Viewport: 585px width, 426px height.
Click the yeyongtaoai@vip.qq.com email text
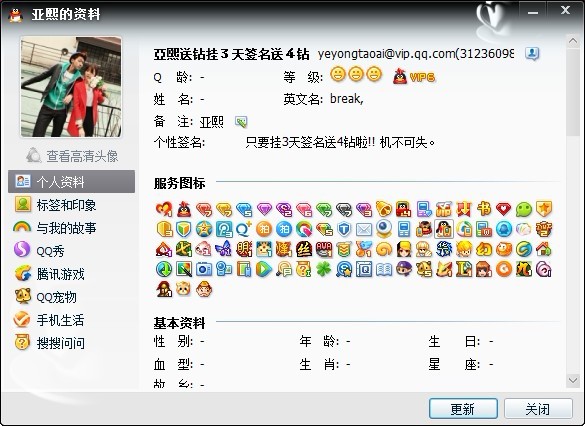pos(386,54)
